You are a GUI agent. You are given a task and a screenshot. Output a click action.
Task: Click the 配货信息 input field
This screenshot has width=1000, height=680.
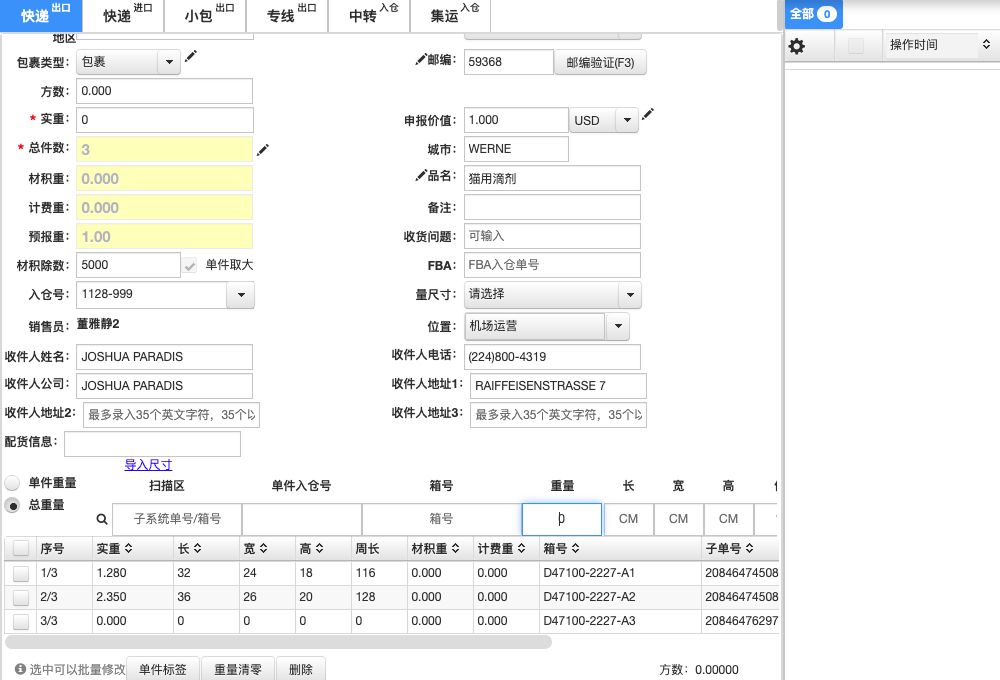pos(152,444)
